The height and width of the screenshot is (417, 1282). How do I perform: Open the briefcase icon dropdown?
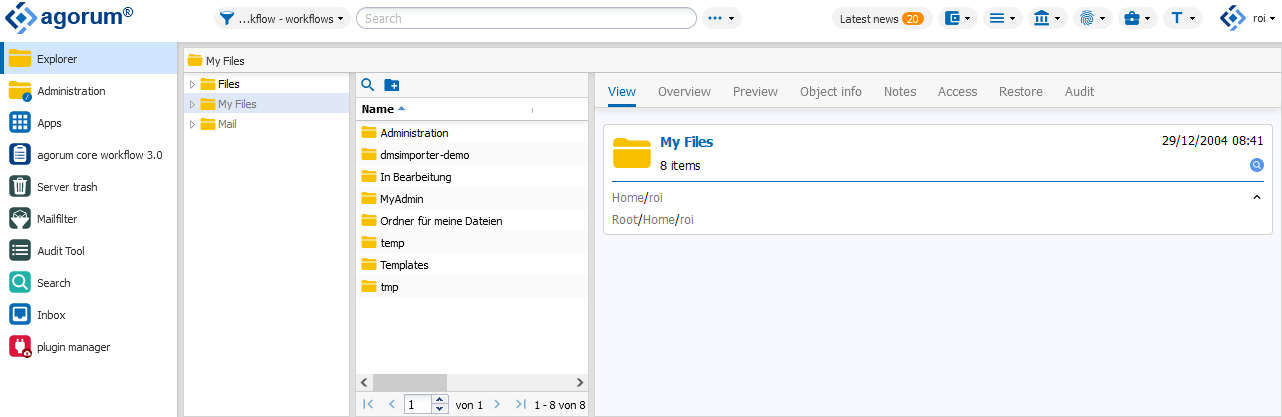pyautogui.click(x=1137, y=18)
